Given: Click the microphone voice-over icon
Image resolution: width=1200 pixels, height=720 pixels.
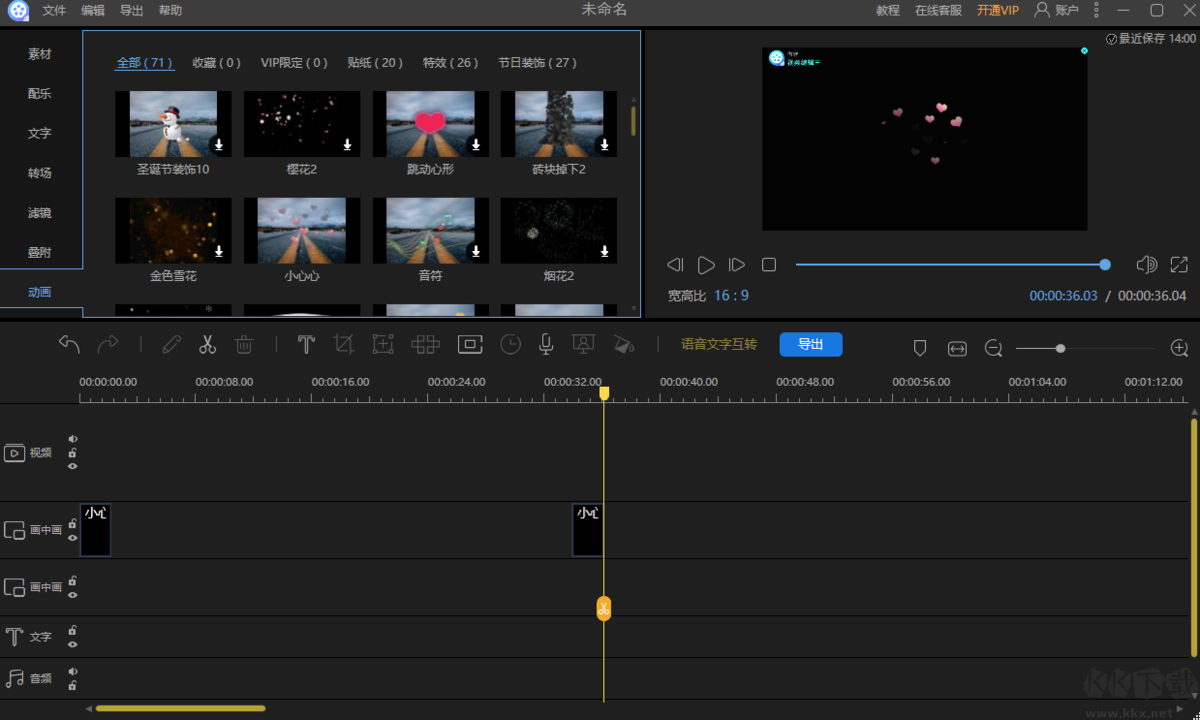Looking at the screenshot, I should click(546, 345).
